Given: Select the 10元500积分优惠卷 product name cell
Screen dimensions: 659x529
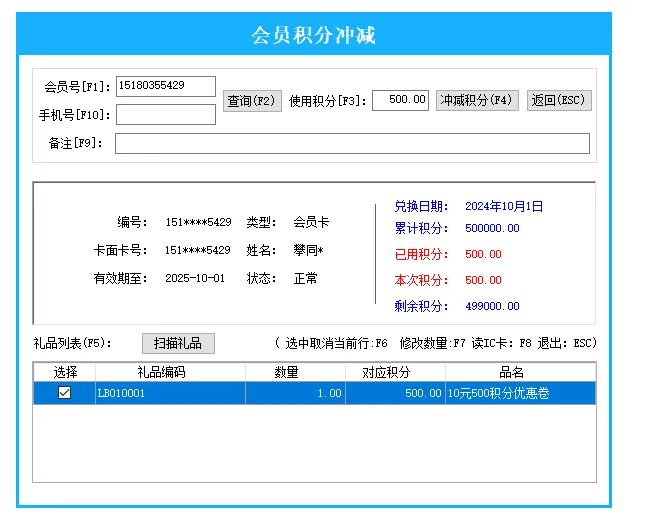Looking at the screenshot, I should point(520,393).
